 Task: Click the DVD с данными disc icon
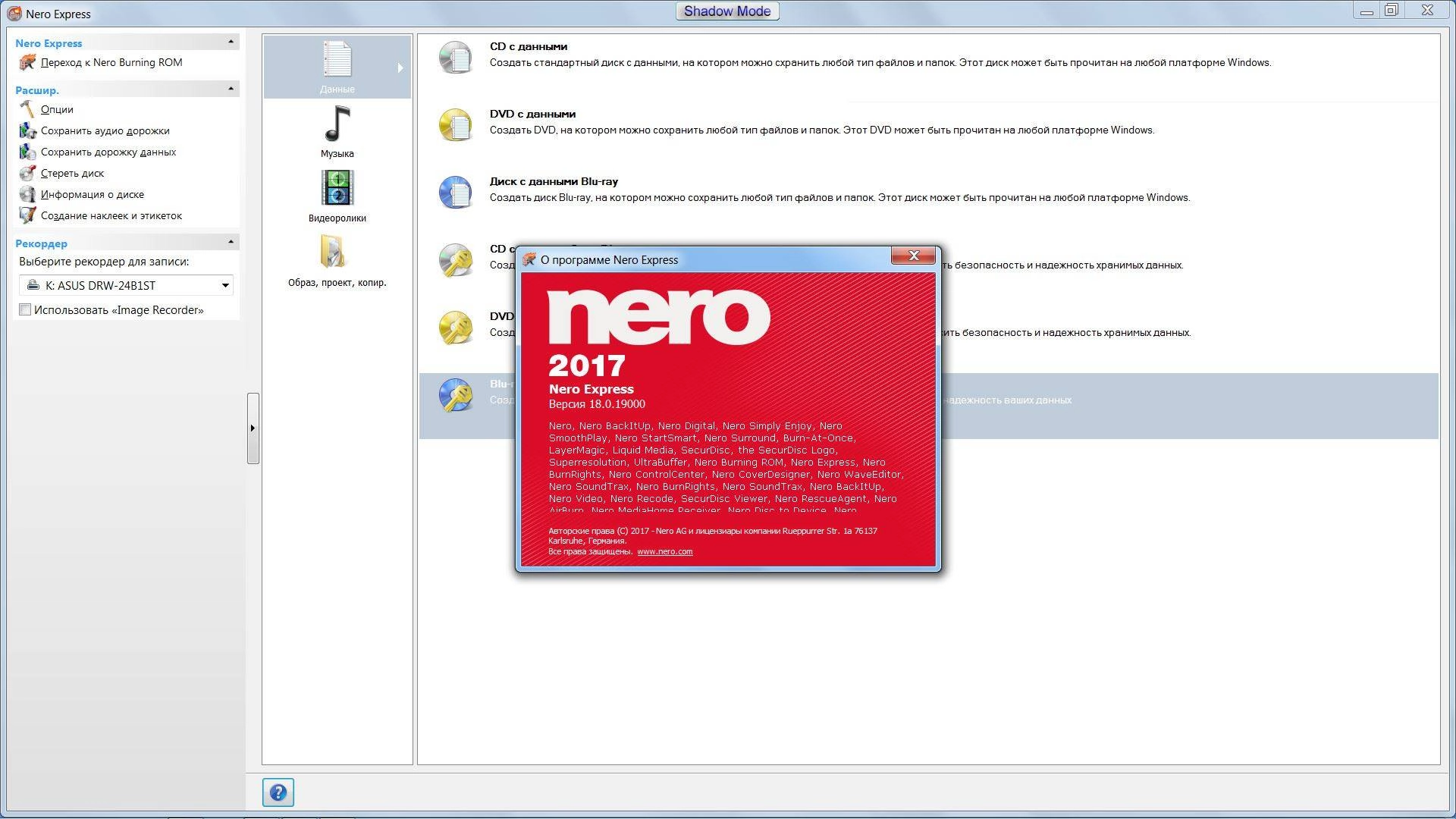455,124
